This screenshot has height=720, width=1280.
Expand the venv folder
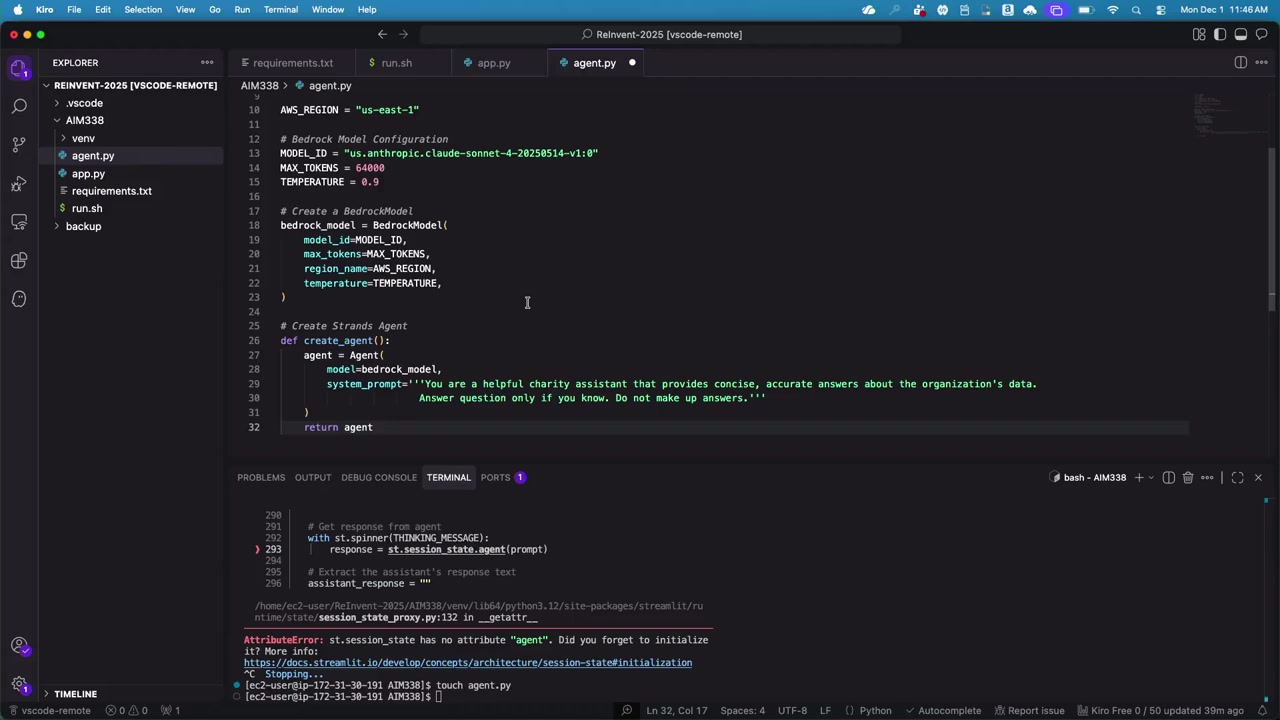(83, 139)
